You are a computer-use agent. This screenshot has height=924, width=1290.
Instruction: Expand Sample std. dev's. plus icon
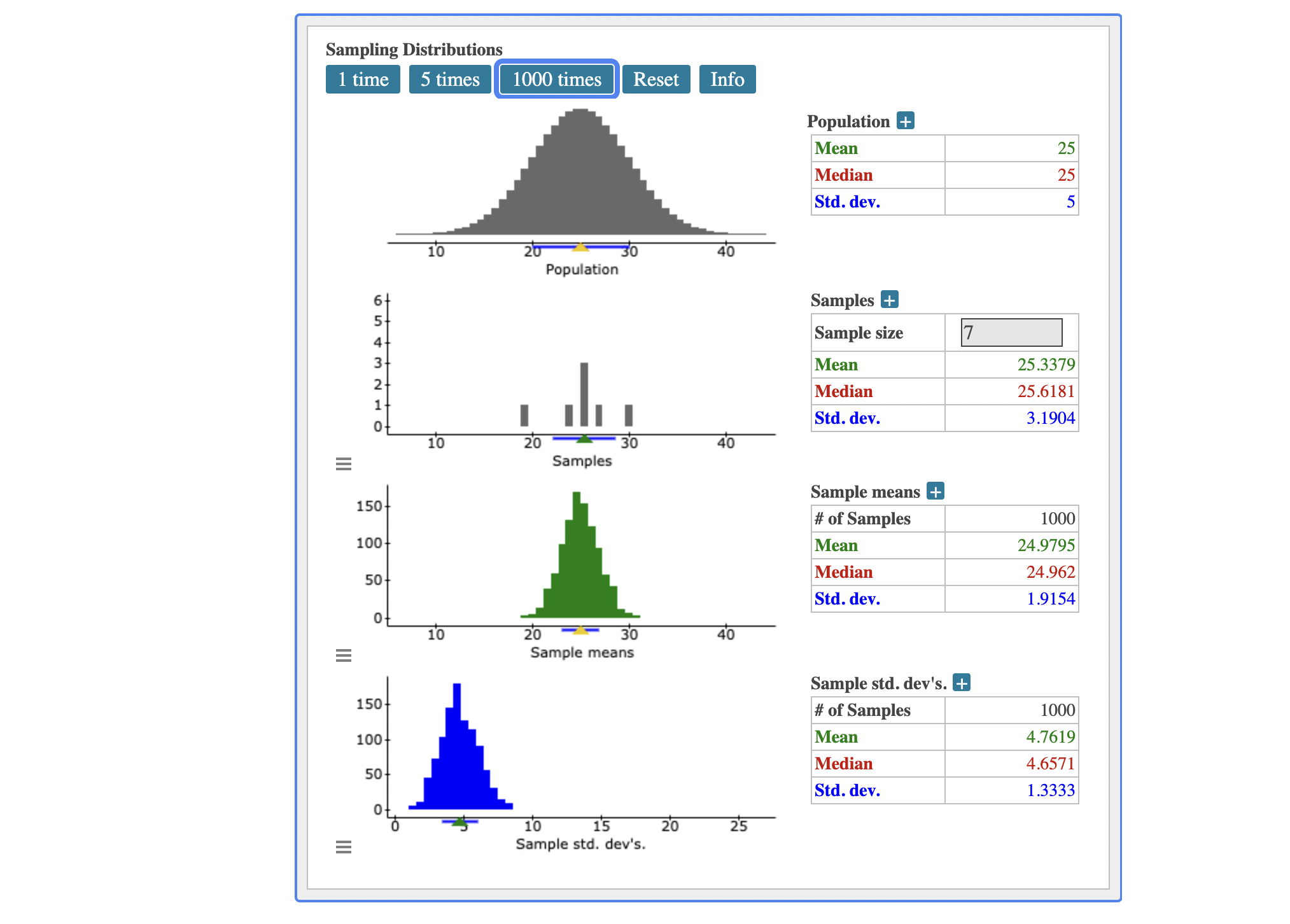[961, 682]
